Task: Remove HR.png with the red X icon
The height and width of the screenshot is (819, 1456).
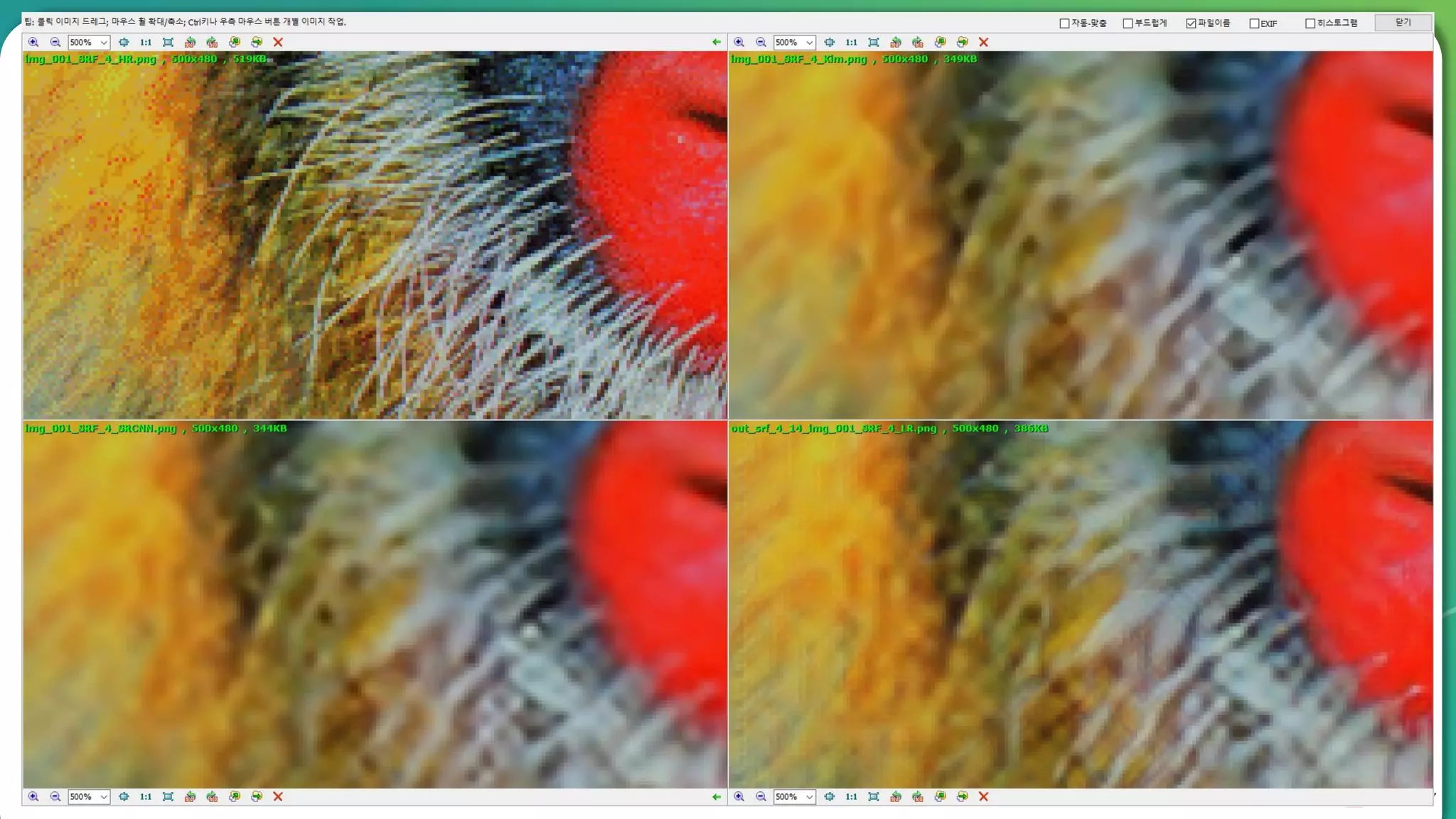Action: point(278,43)
